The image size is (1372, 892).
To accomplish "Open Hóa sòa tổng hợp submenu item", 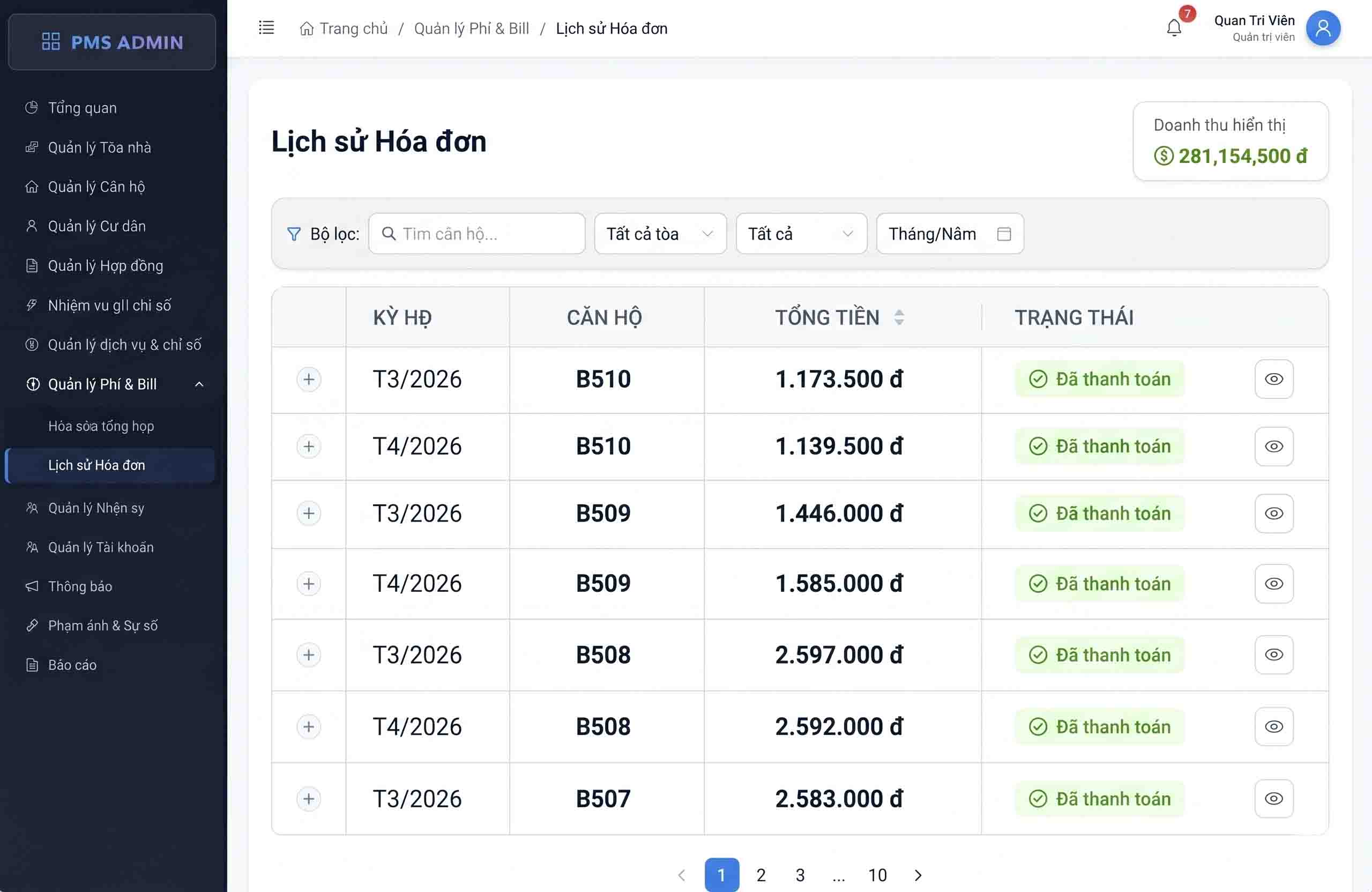I will pyautogui.click(x=101, y=426).
